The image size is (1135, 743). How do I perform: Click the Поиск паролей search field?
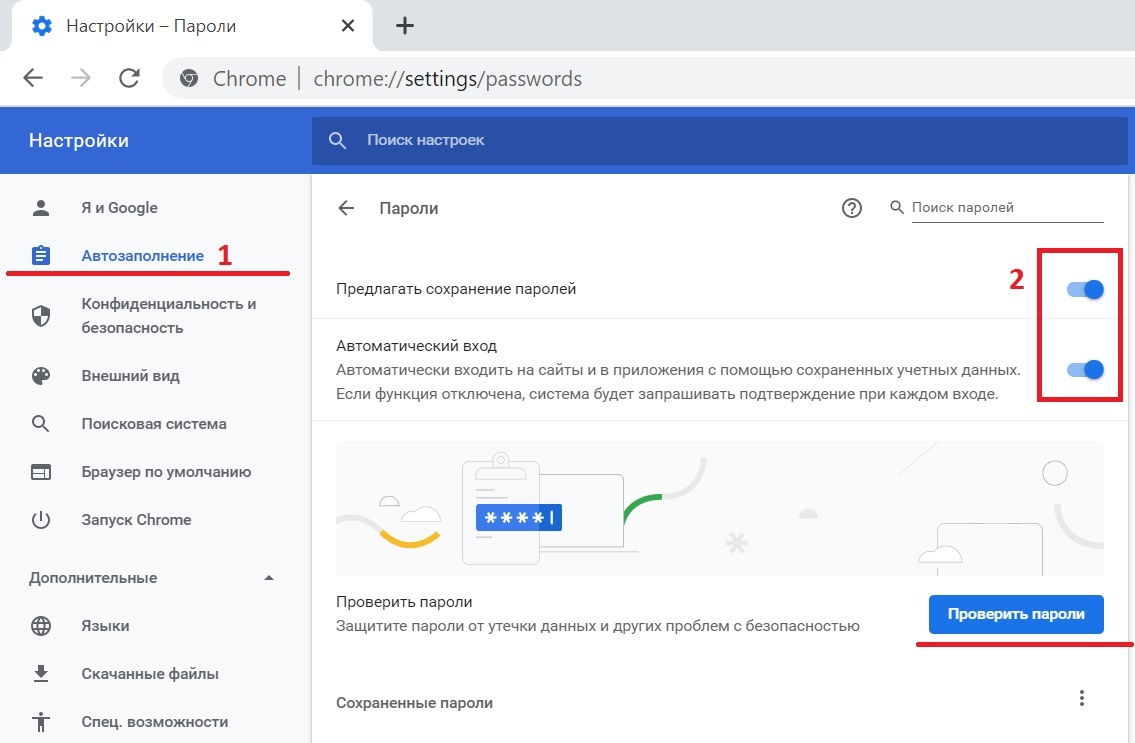(x=1005, y=208)
